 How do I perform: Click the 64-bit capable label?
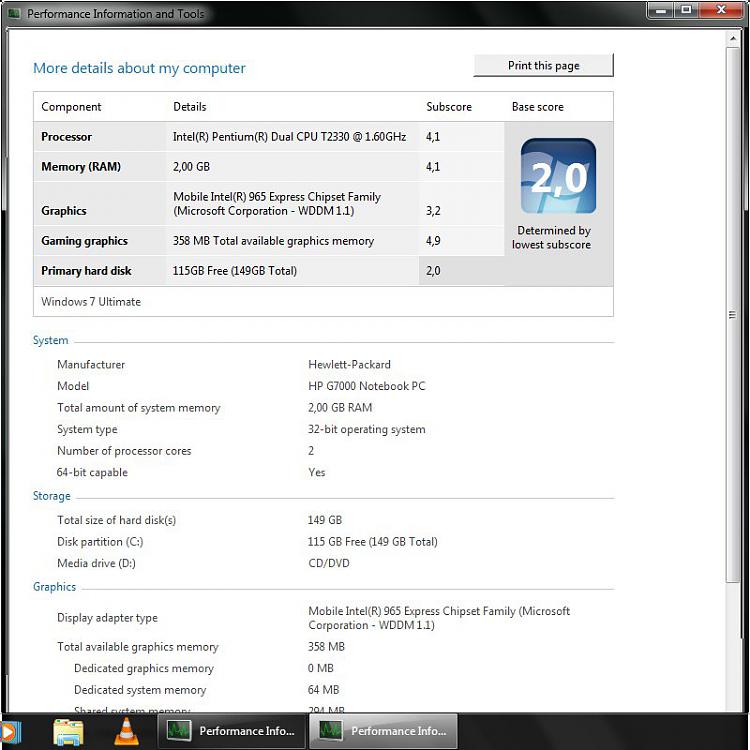[92, 473]
